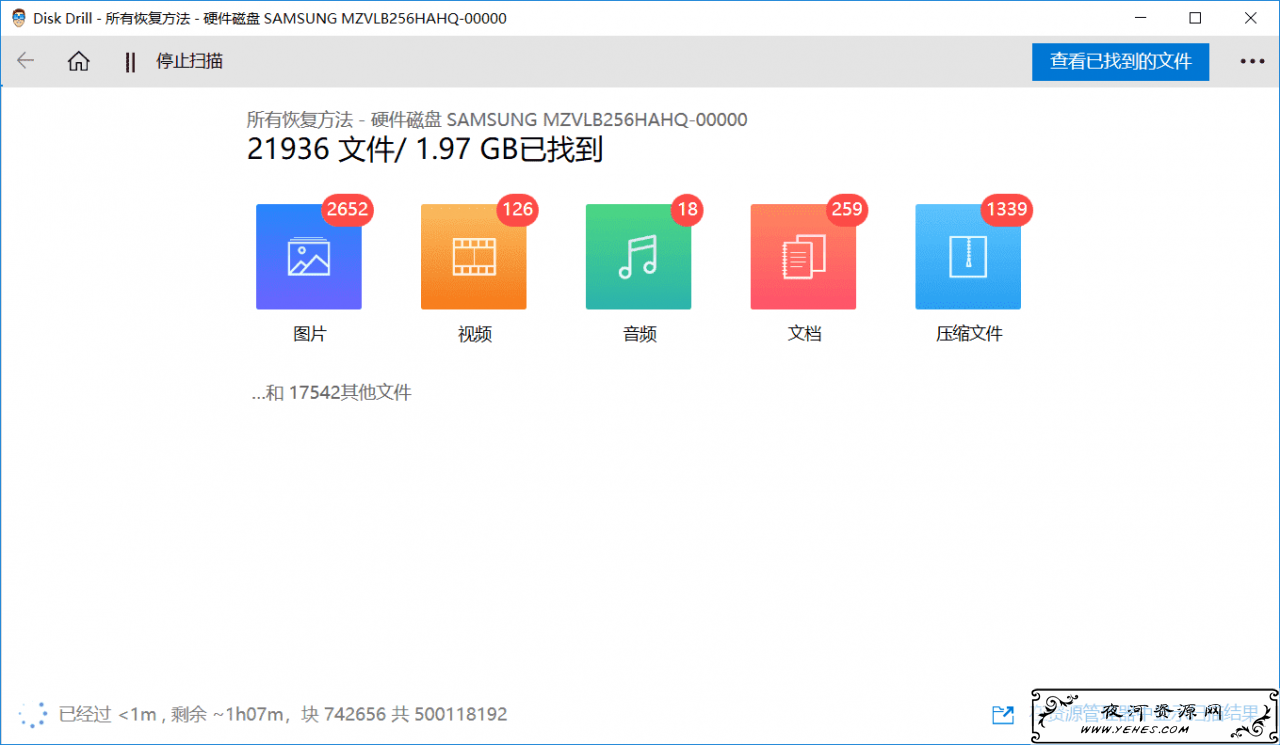Open the 音频 audio category tile
The width and height of the screenshot is (1280, 745).
(x=639, y=257)
